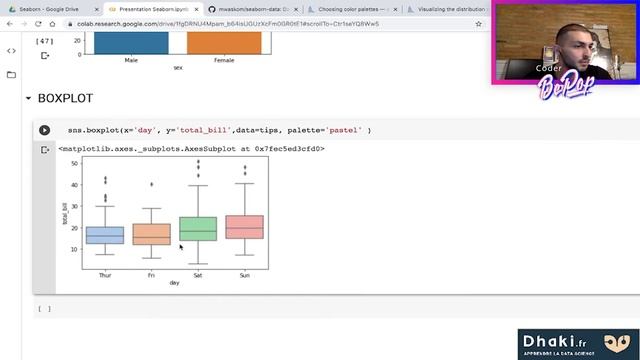The image size is (640, 360).
Task: Click the BOXPLOT heading text
Action: point(65,98)
